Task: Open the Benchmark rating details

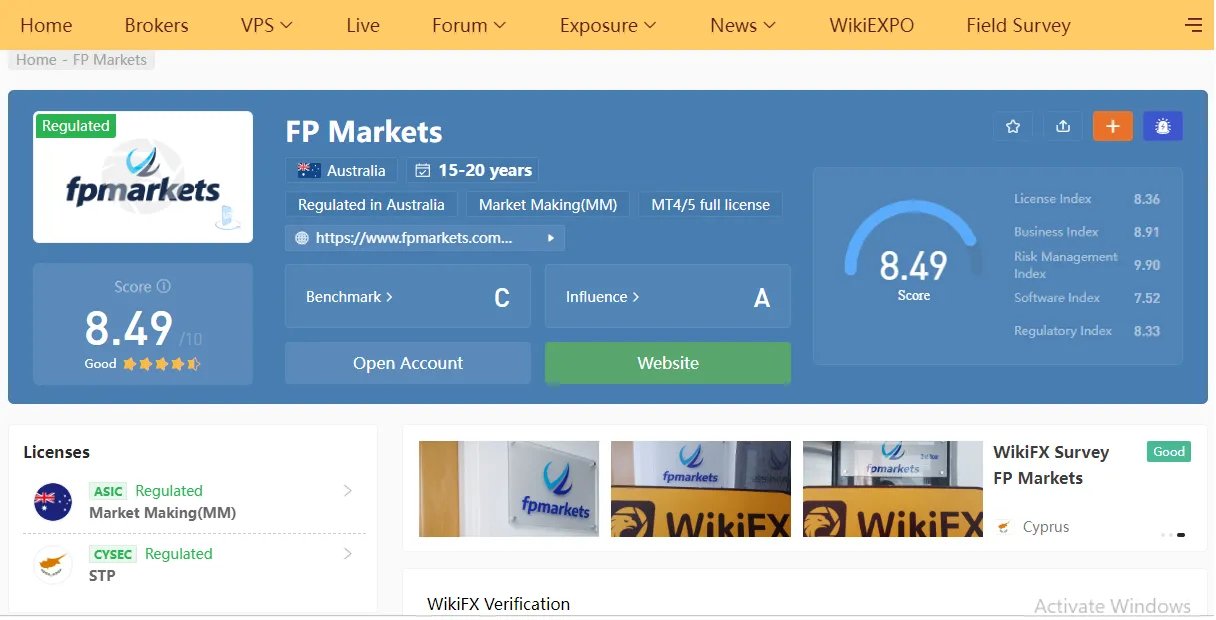Action: point(408,296)
